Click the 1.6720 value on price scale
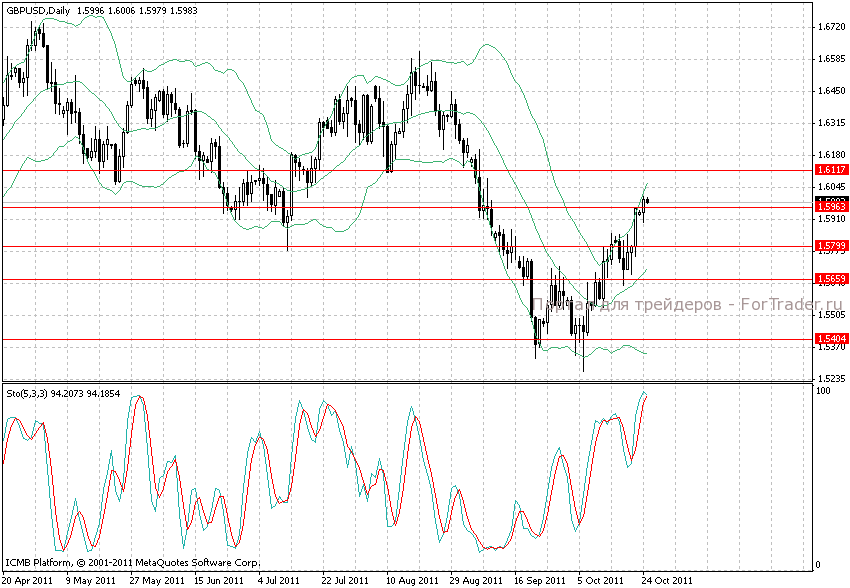This screenshot has height=588, width=850. click(x=829, y=27)
